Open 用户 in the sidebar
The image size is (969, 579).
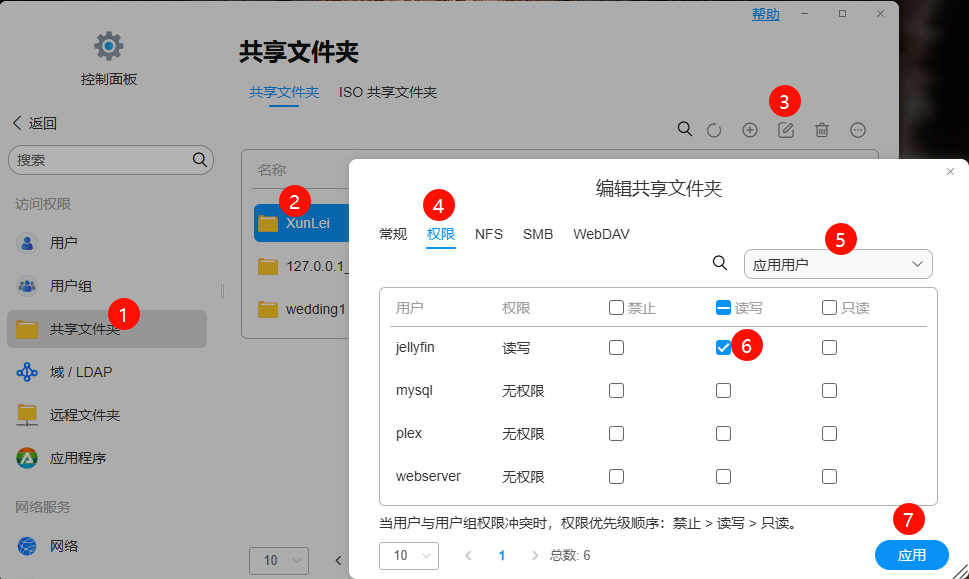coord(107,243)
